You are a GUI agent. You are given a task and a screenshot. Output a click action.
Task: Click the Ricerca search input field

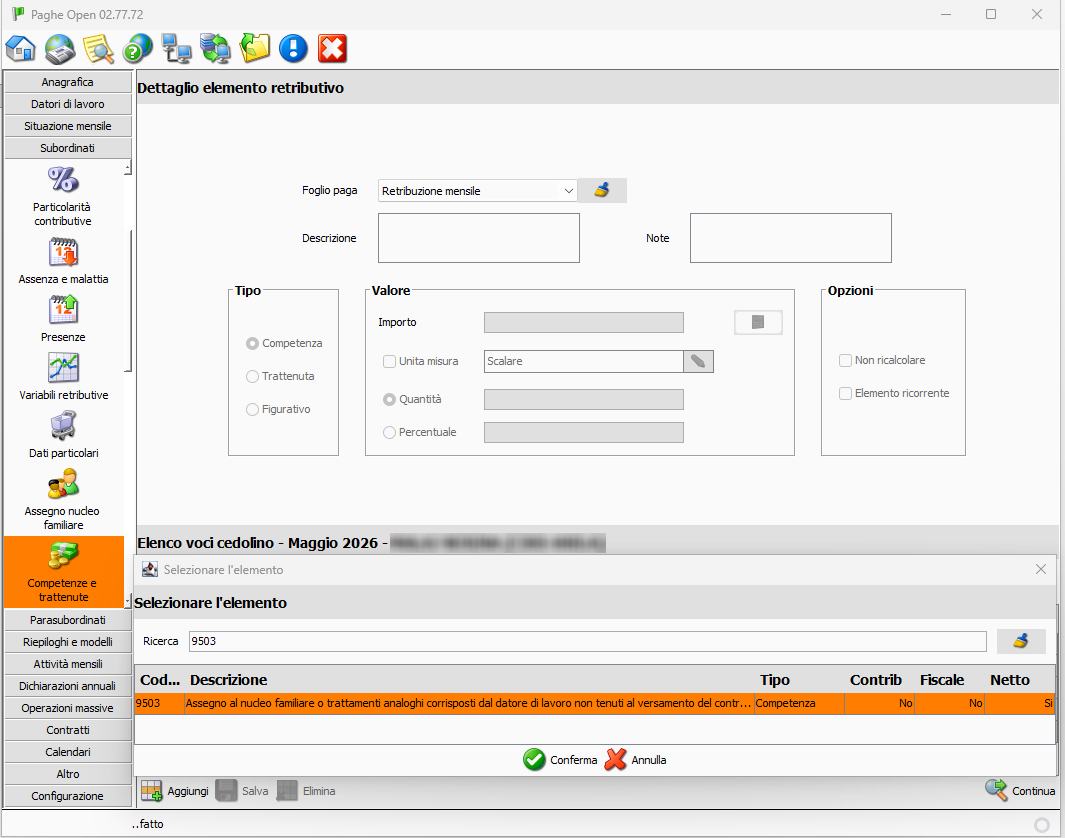pos(587,641)
